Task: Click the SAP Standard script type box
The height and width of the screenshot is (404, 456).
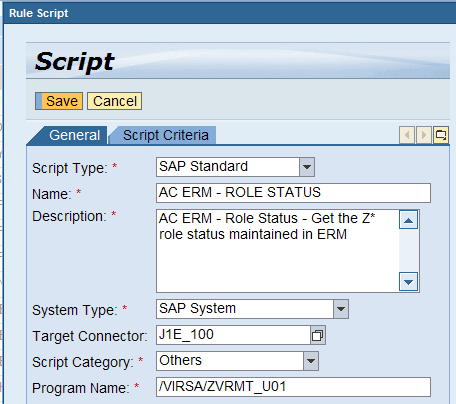Action: (x=228, y=167)
